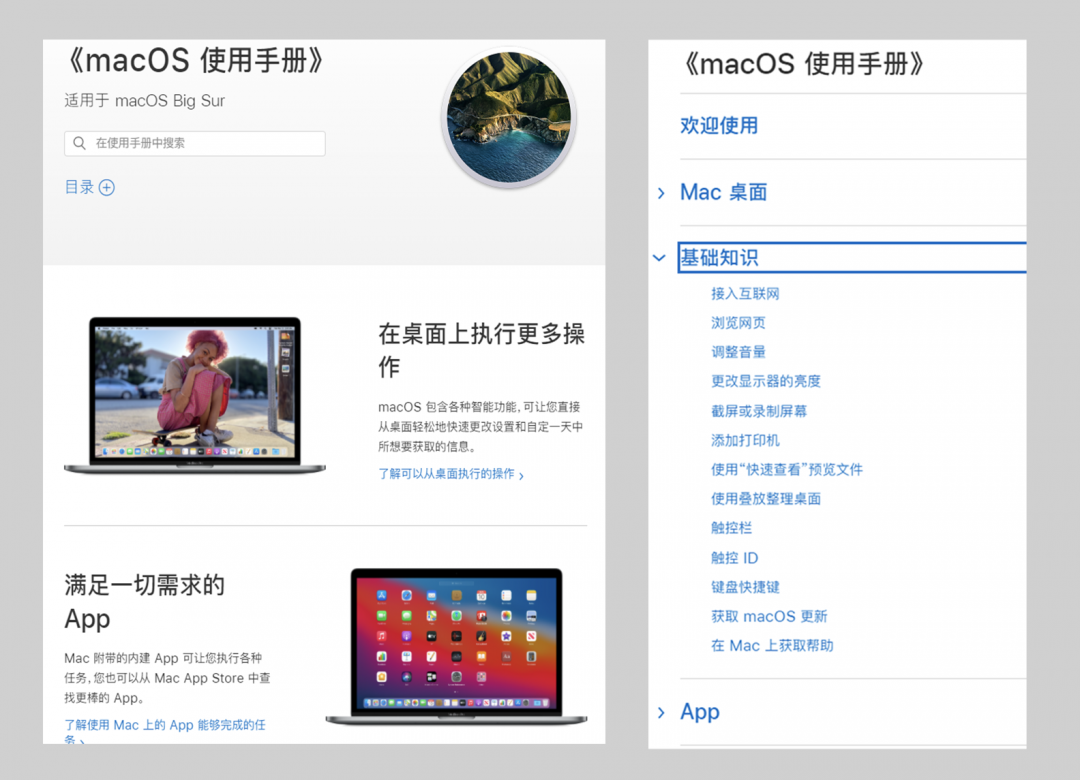Click the Big Sur round landscape image
The image size is (1080, 780).
[x=509, y=118]
